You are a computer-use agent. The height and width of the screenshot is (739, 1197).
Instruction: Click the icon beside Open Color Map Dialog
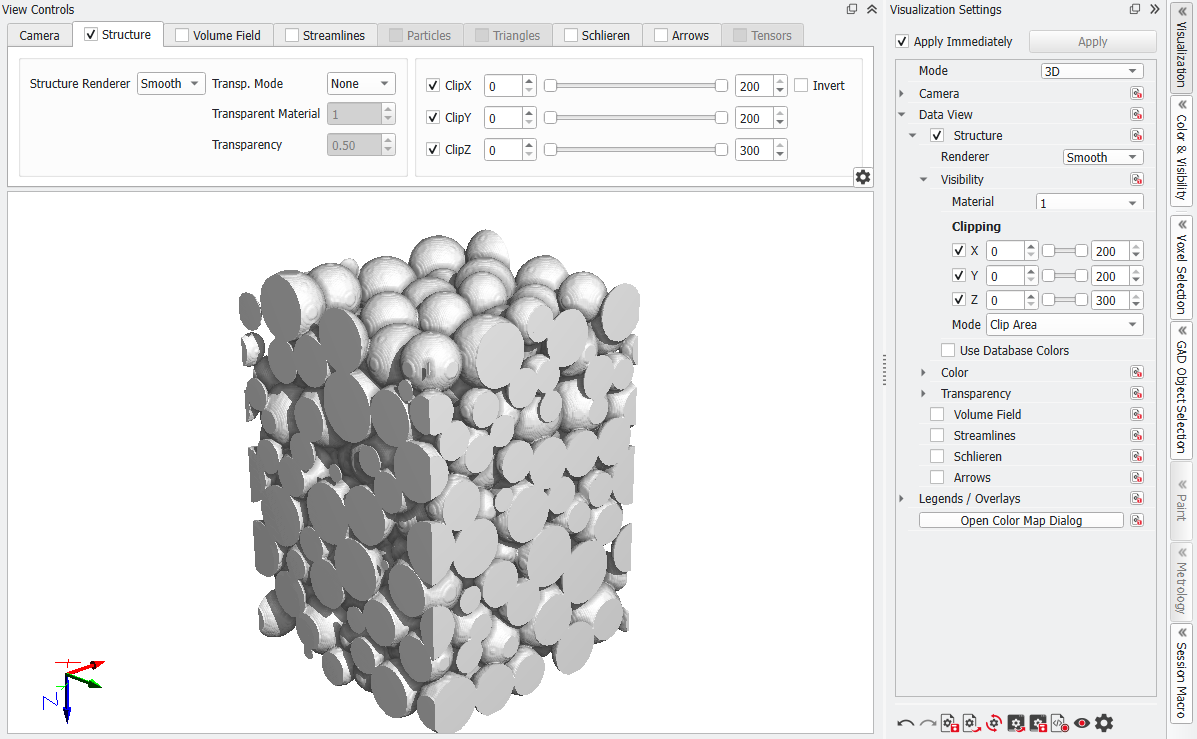click(x=1137, y=521)
